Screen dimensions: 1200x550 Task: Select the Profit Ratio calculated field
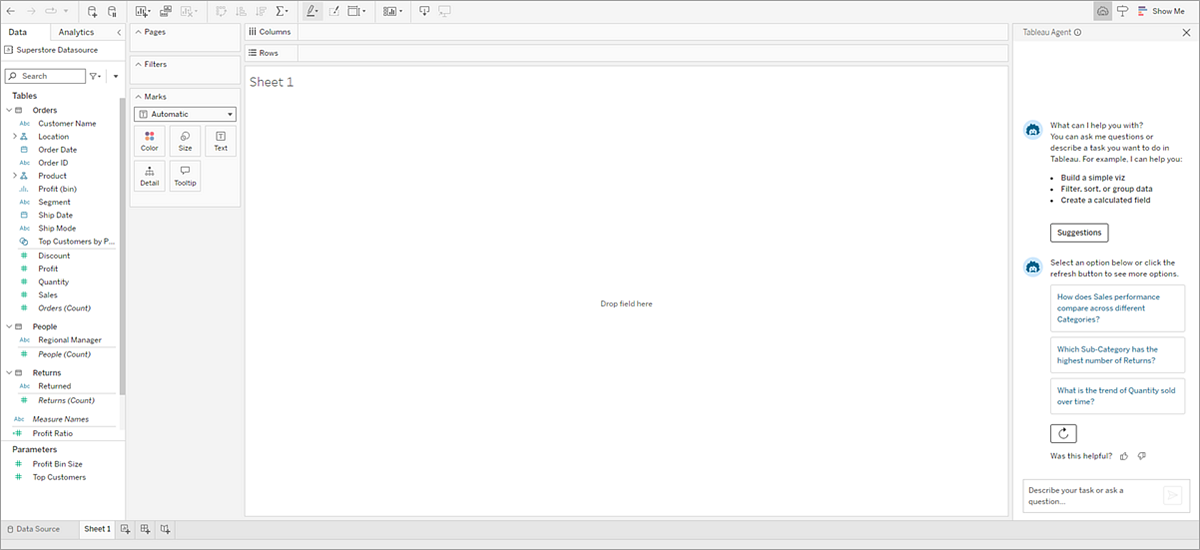tap(52, 434)
